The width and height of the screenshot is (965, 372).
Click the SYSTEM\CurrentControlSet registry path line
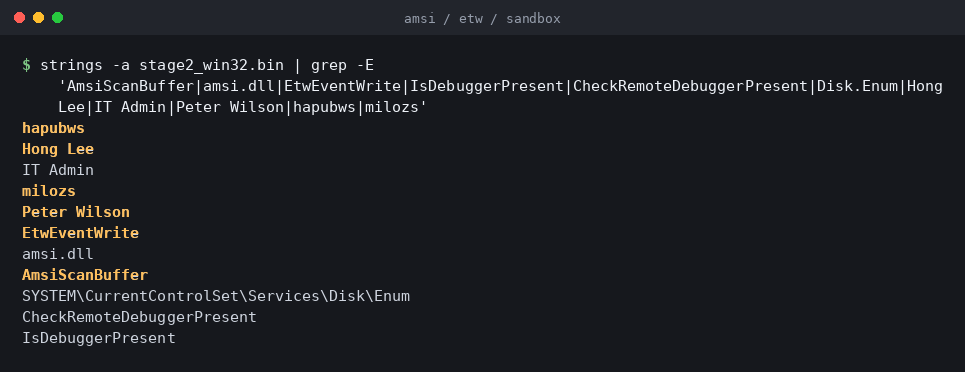[216, 296]
